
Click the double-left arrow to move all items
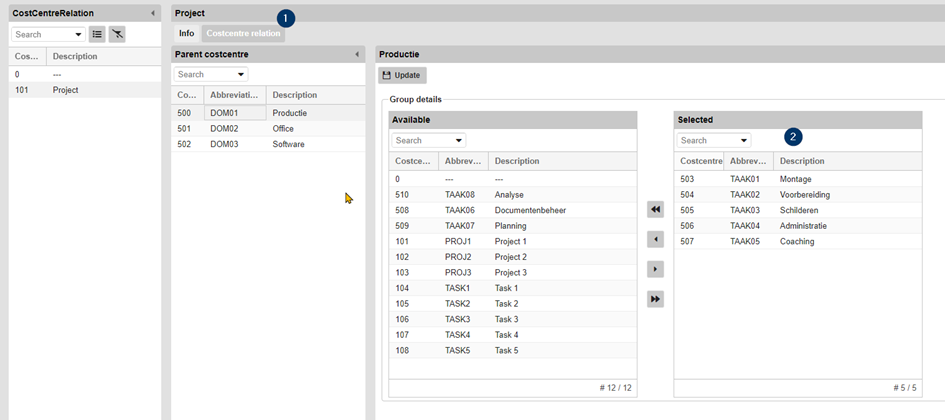pos(655,210)
